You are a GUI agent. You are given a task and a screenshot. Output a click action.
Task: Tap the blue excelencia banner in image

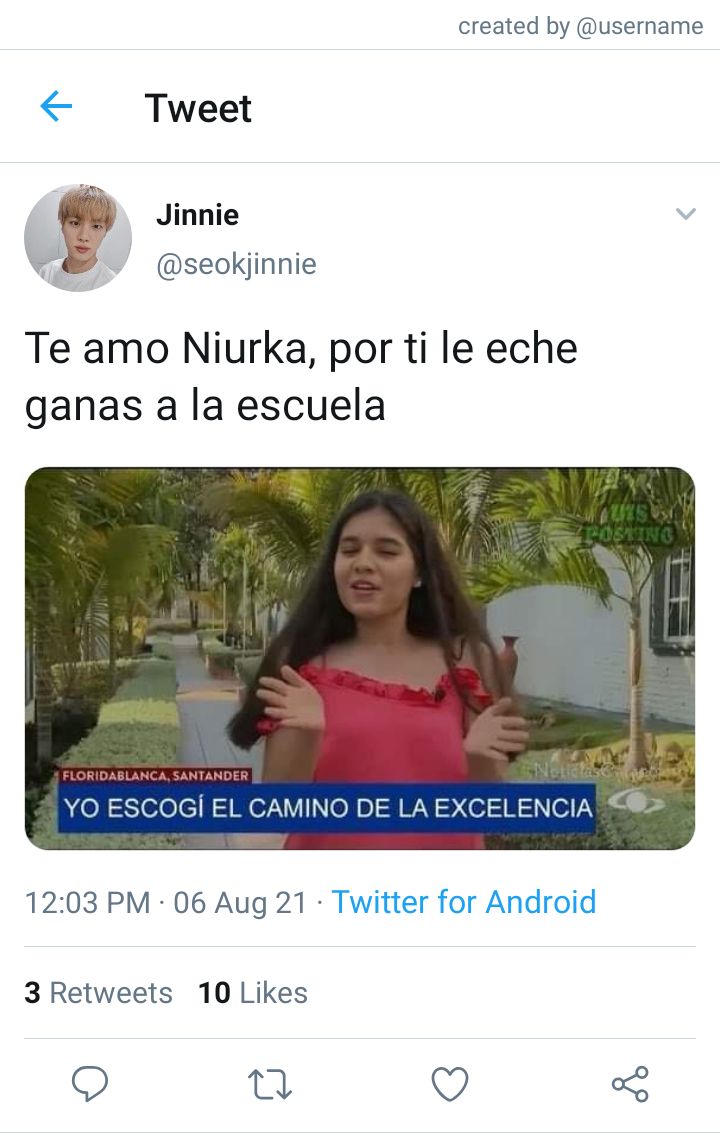coord(327,808)
